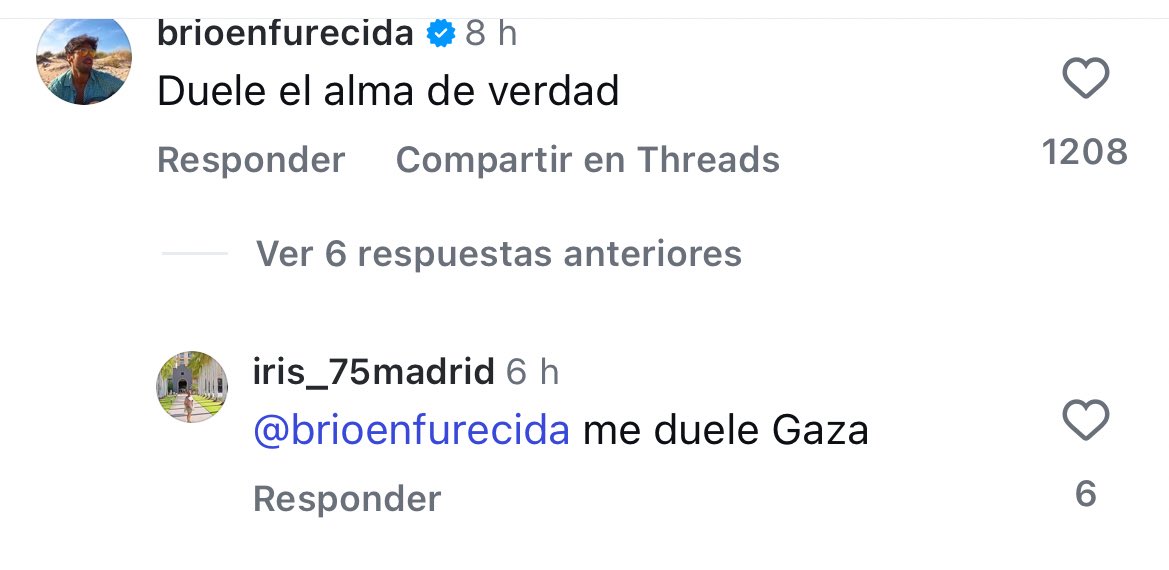View the 1208 likes count
This screenshot has height=570, width=1169.
point(1085,152)
